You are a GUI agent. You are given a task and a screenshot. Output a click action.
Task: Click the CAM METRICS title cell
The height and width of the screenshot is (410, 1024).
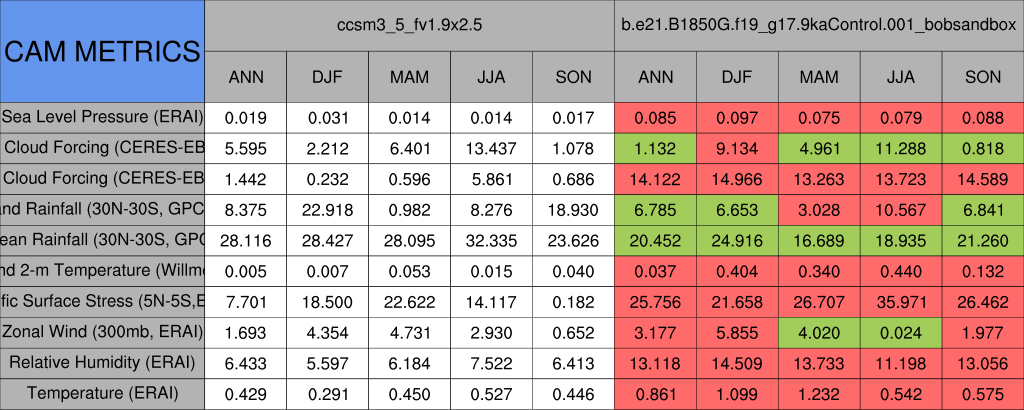(x=102, y=51)
